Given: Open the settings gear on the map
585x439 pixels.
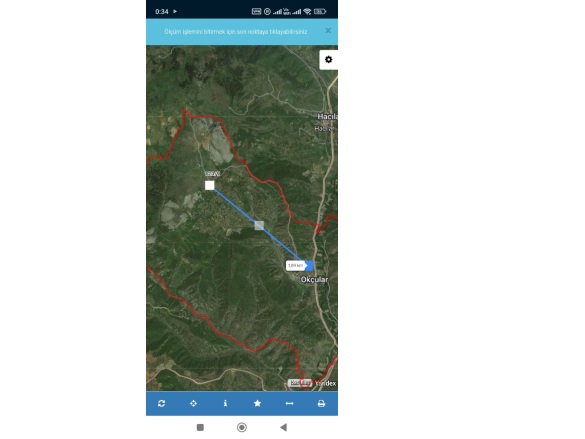Looking at the screenshot, I should [329, 60].
